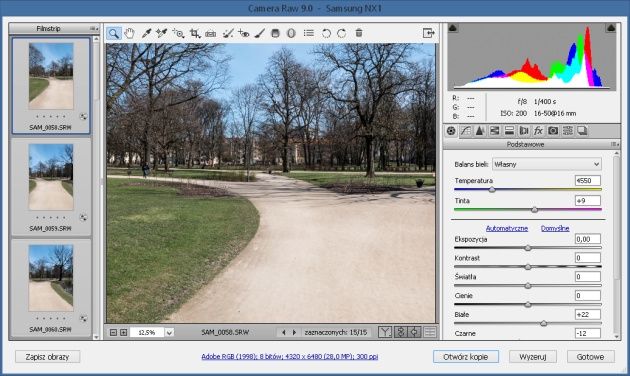Select the Red Eye Removal tool

point(243,33)
